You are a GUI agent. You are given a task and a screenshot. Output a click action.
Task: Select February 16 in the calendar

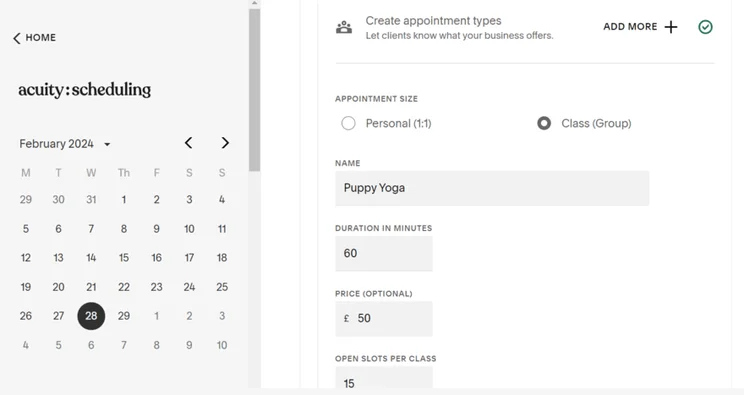157,258
